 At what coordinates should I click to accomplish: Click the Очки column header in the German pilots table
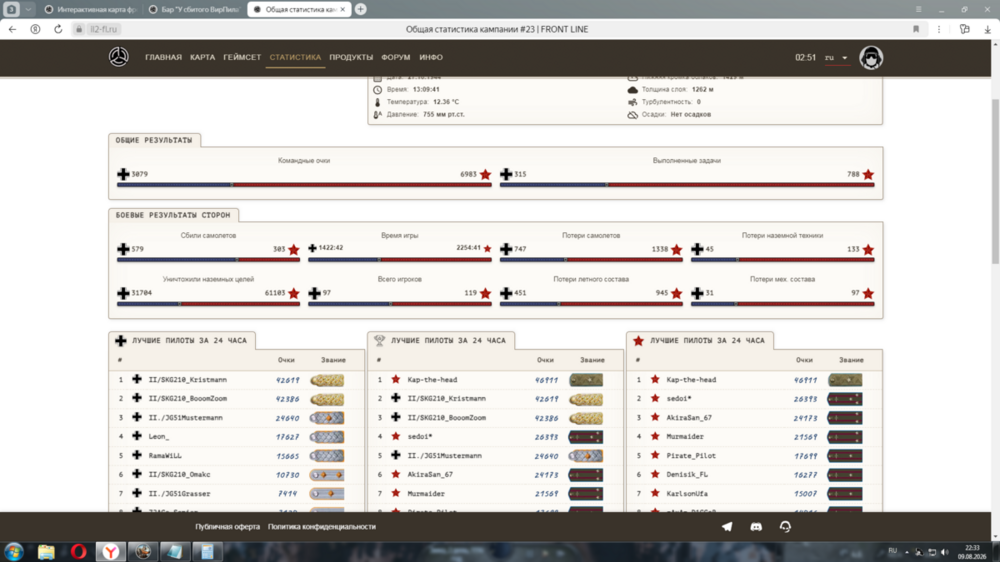click(x=286, y=360)
